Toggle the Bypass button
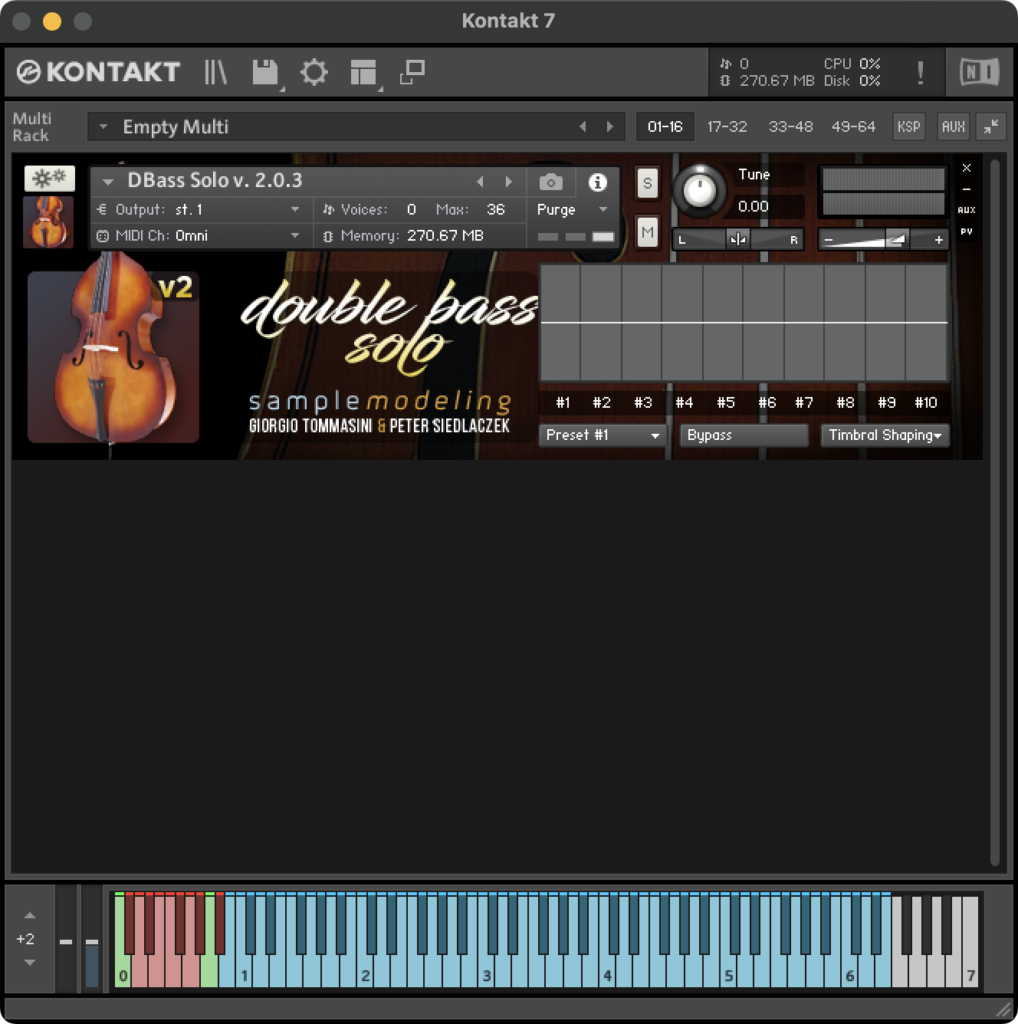Image resolution: width=1018 pixels, height=1024 pixels. coord(744,435)
